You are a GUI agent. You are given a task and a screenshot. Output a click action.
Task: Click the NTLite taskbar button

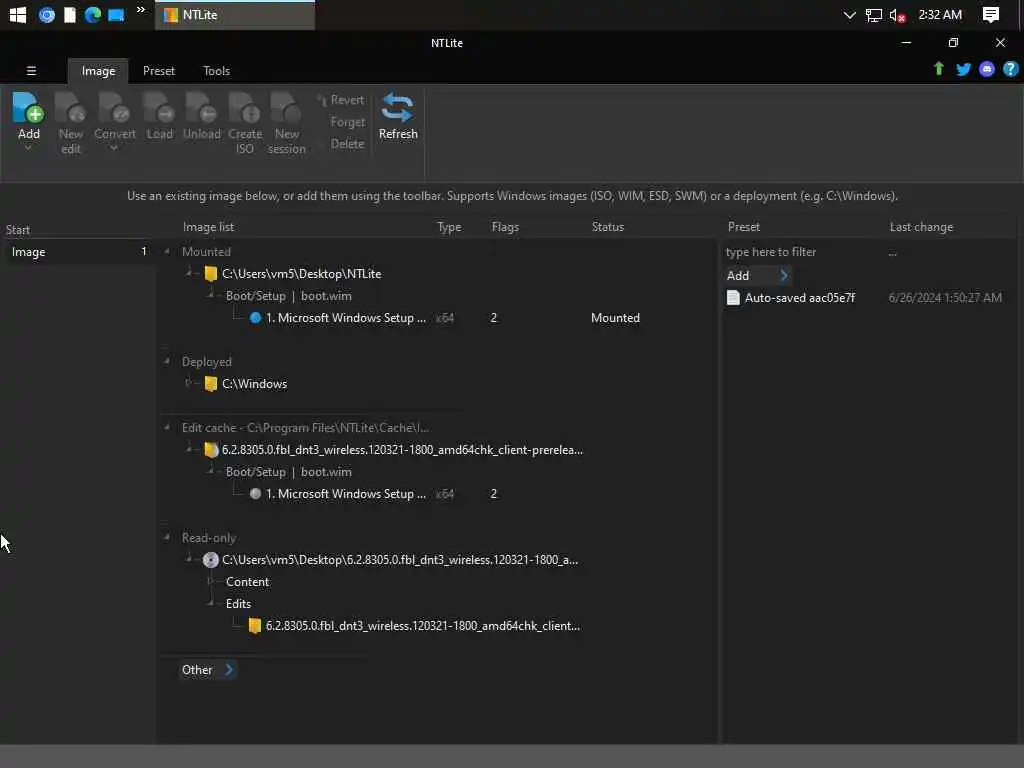[234, 15]
